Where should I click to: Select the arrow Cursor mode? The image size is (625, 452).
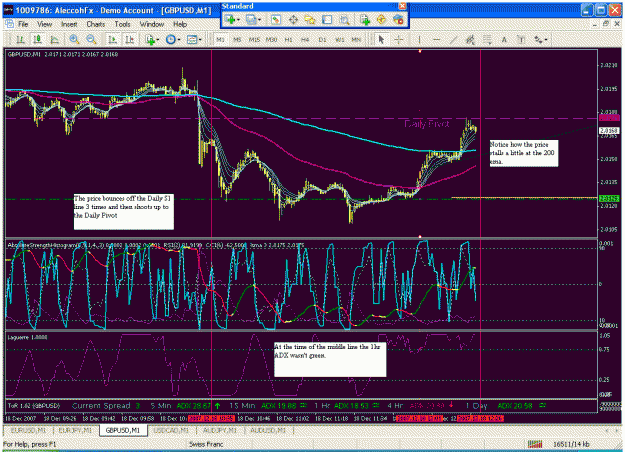(x=381, y=39)
